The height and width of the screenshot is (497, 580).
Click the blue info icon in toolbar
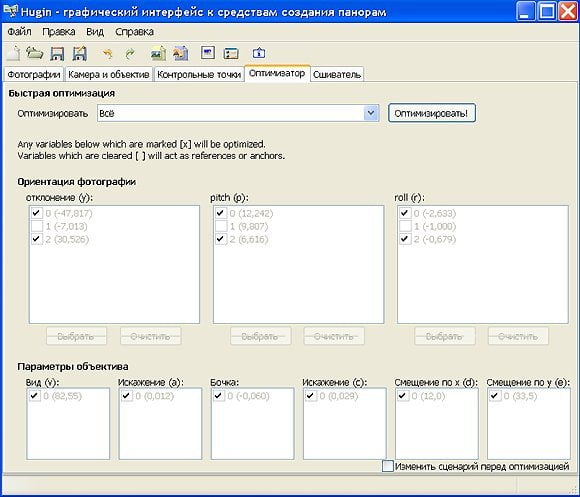[x=259, y=53]
